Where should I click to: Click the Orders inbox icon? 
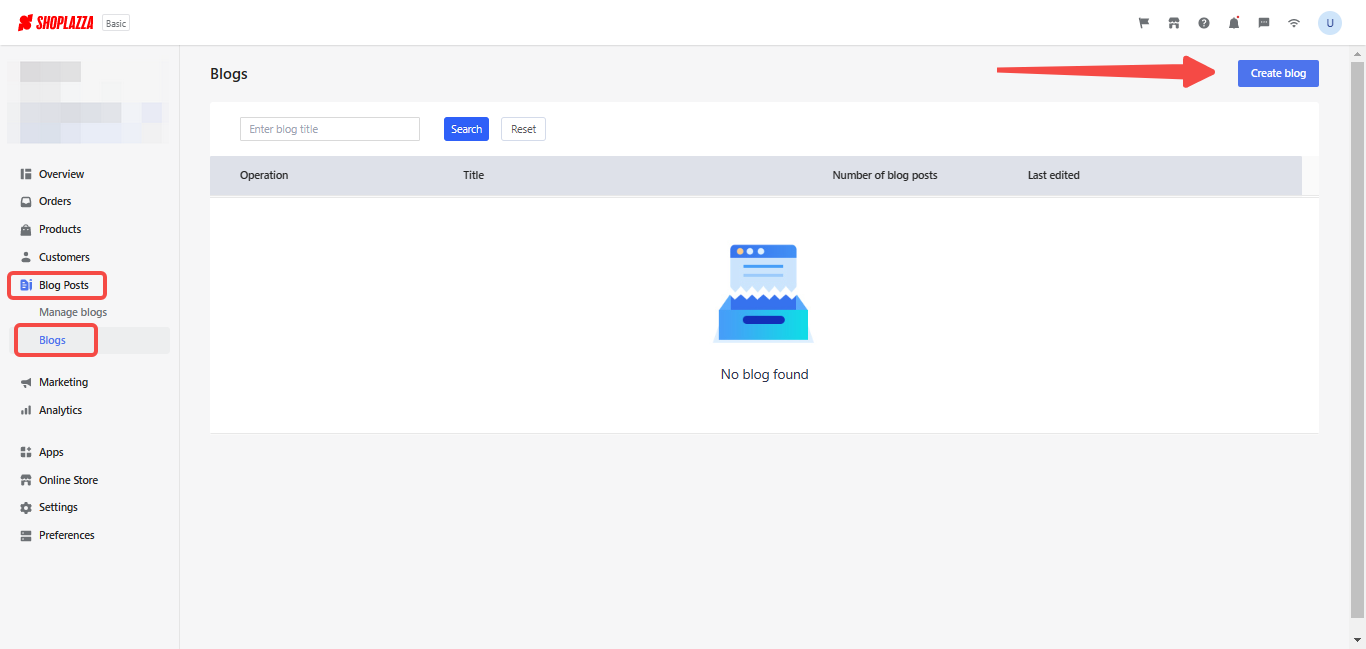(26, 202)
